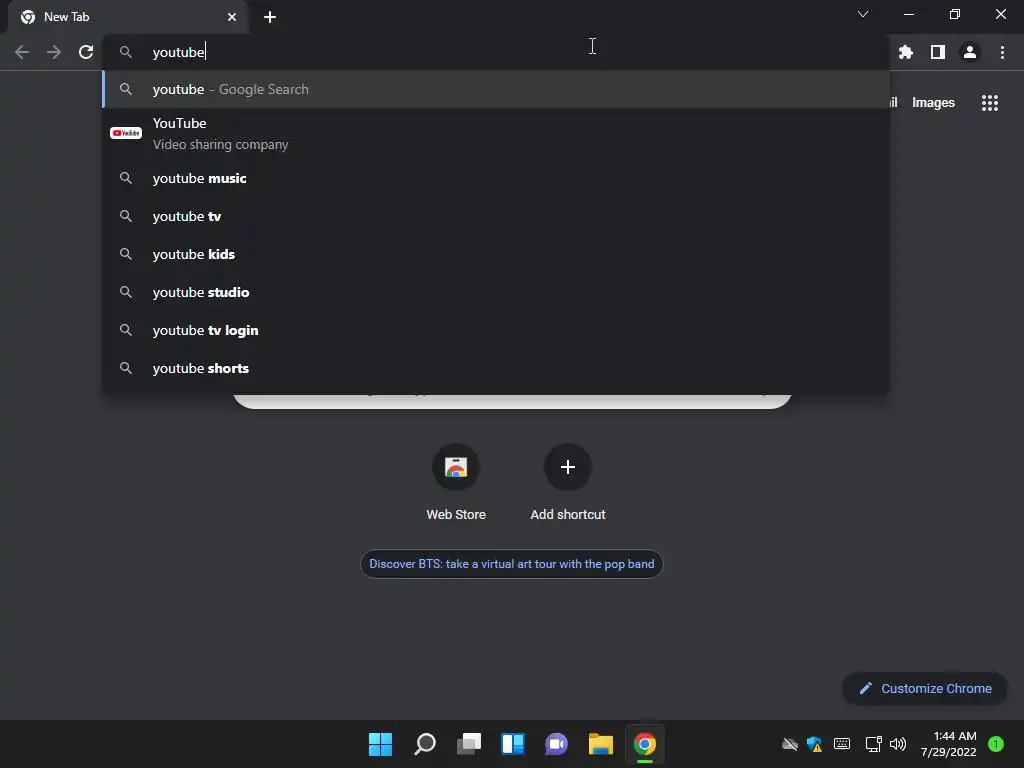Click the OneDrive cloud tray icon

click(790, 744)
